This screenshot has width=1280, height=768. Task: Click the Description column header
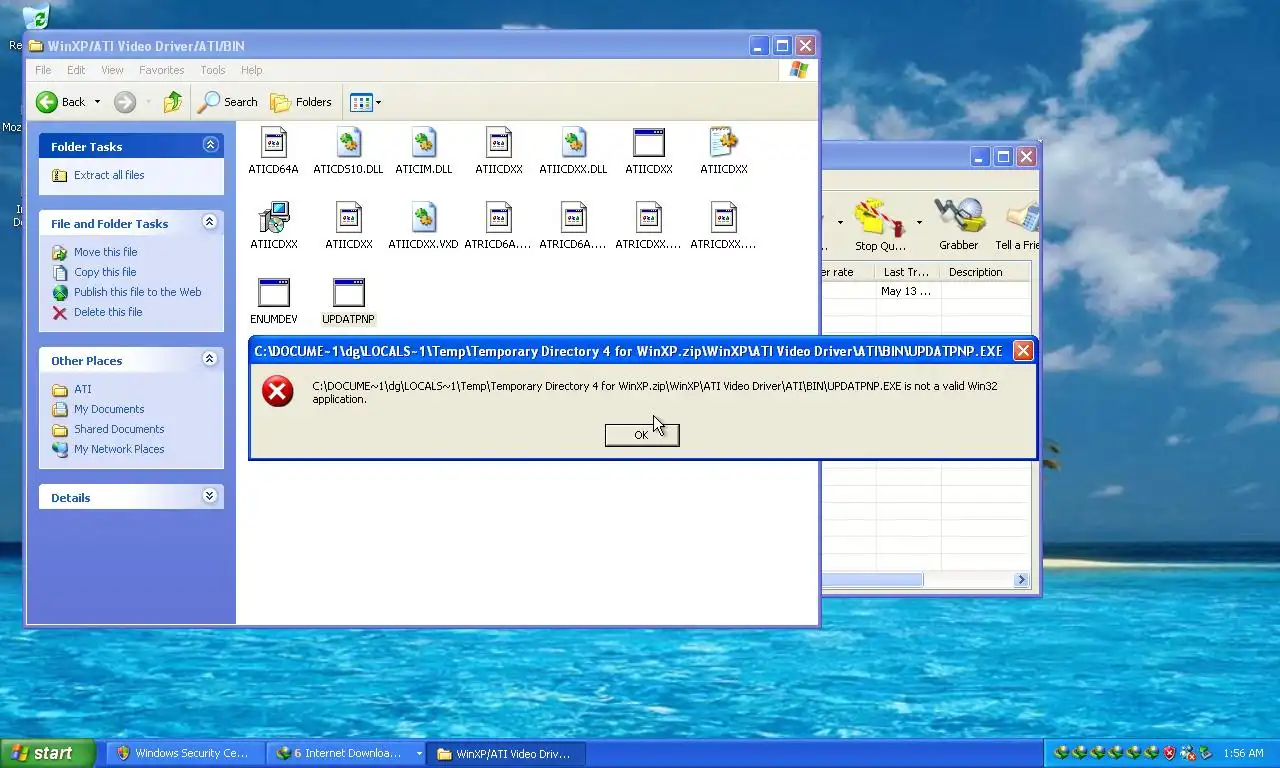click(x=976, y=272)
